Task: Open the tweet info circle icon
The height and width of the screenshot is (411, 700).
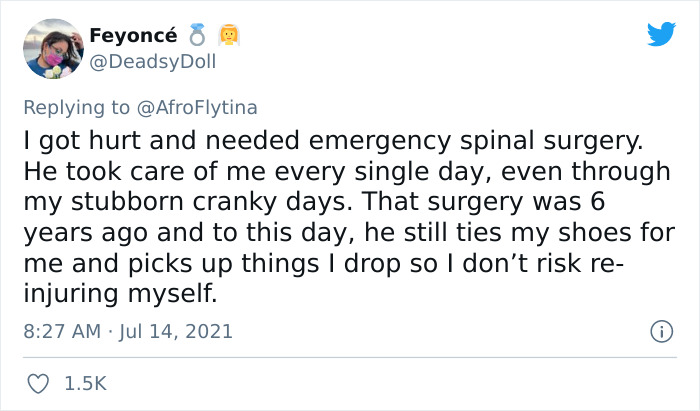Action: click(660, 330)
